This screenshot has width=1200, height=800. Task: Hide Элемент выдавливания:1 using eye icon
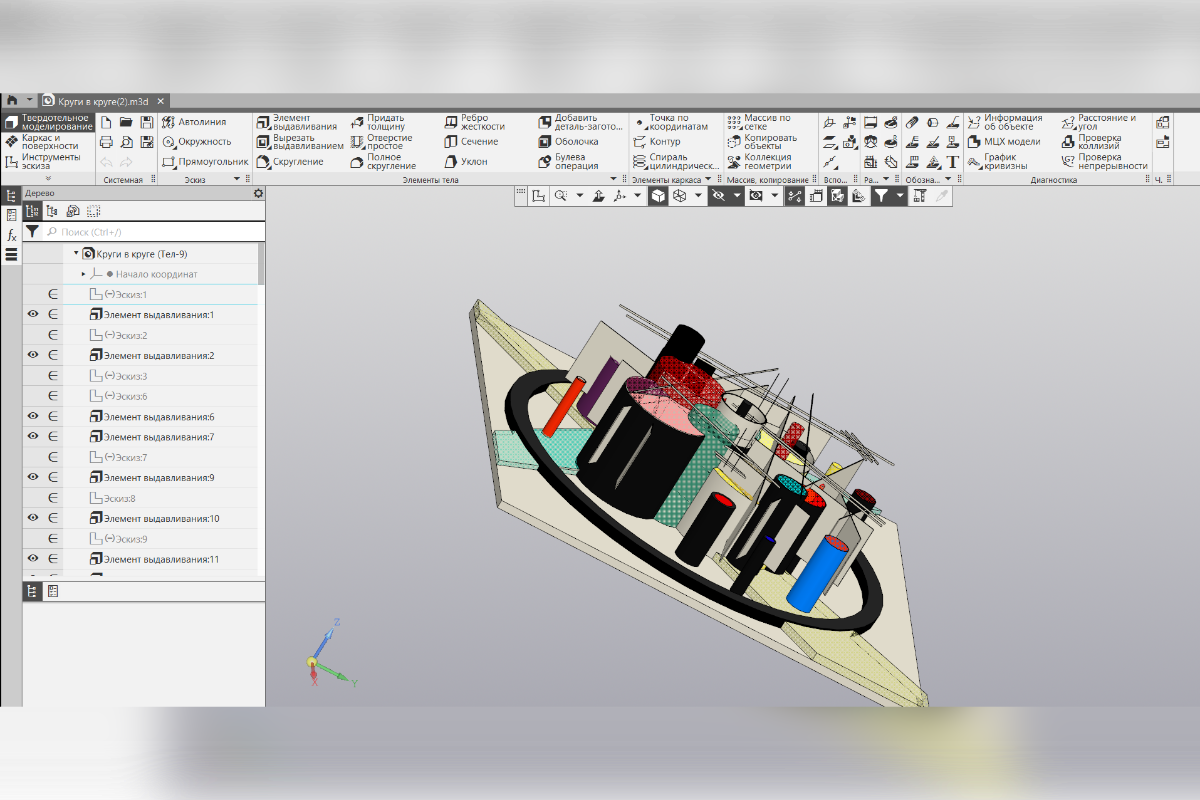[33, 314]
